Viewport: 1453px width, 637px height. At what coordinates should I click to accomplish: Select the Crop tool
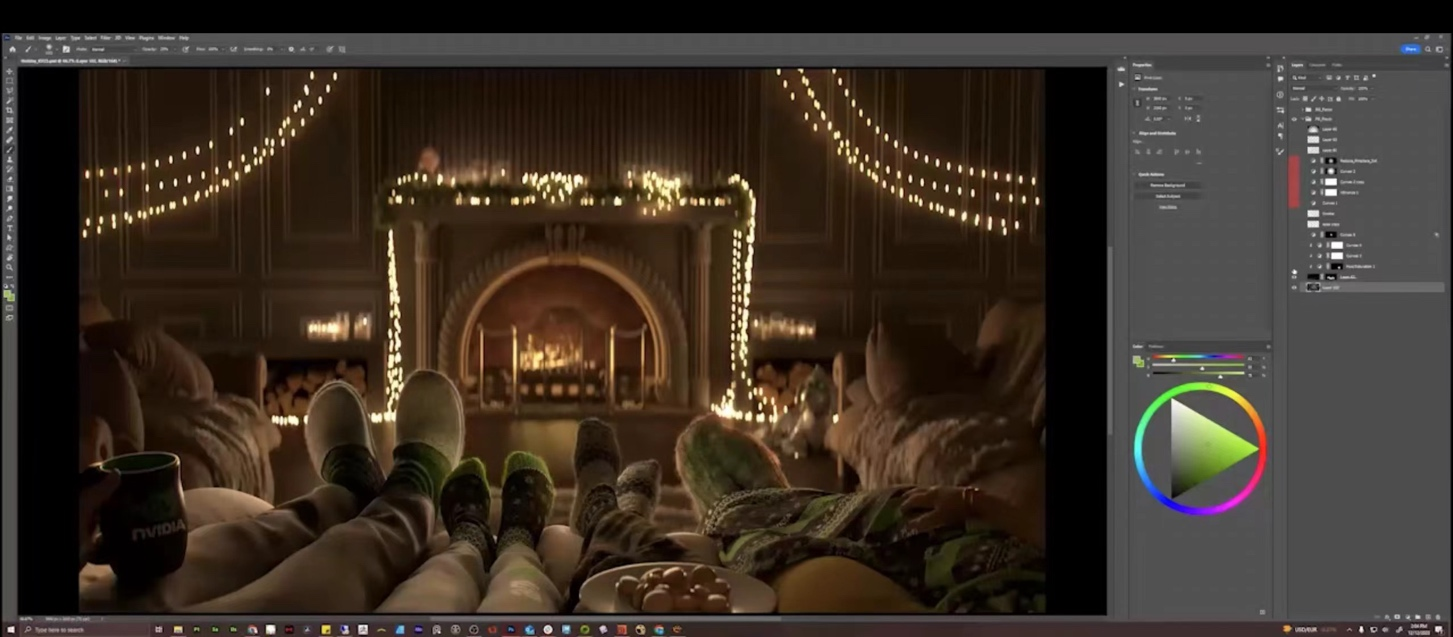8,109
